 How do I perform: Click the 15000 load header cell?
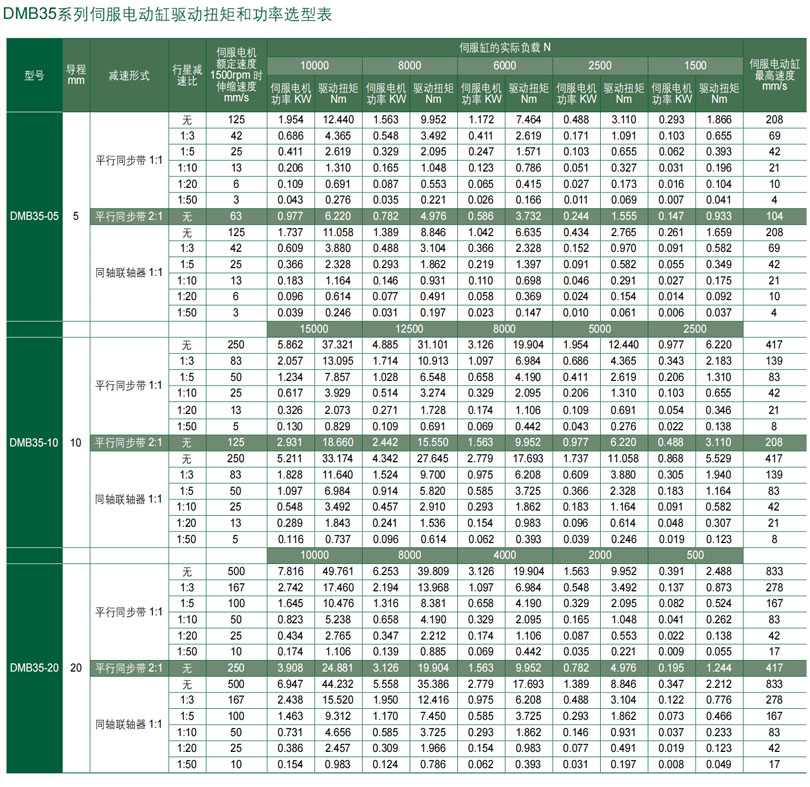313,328
